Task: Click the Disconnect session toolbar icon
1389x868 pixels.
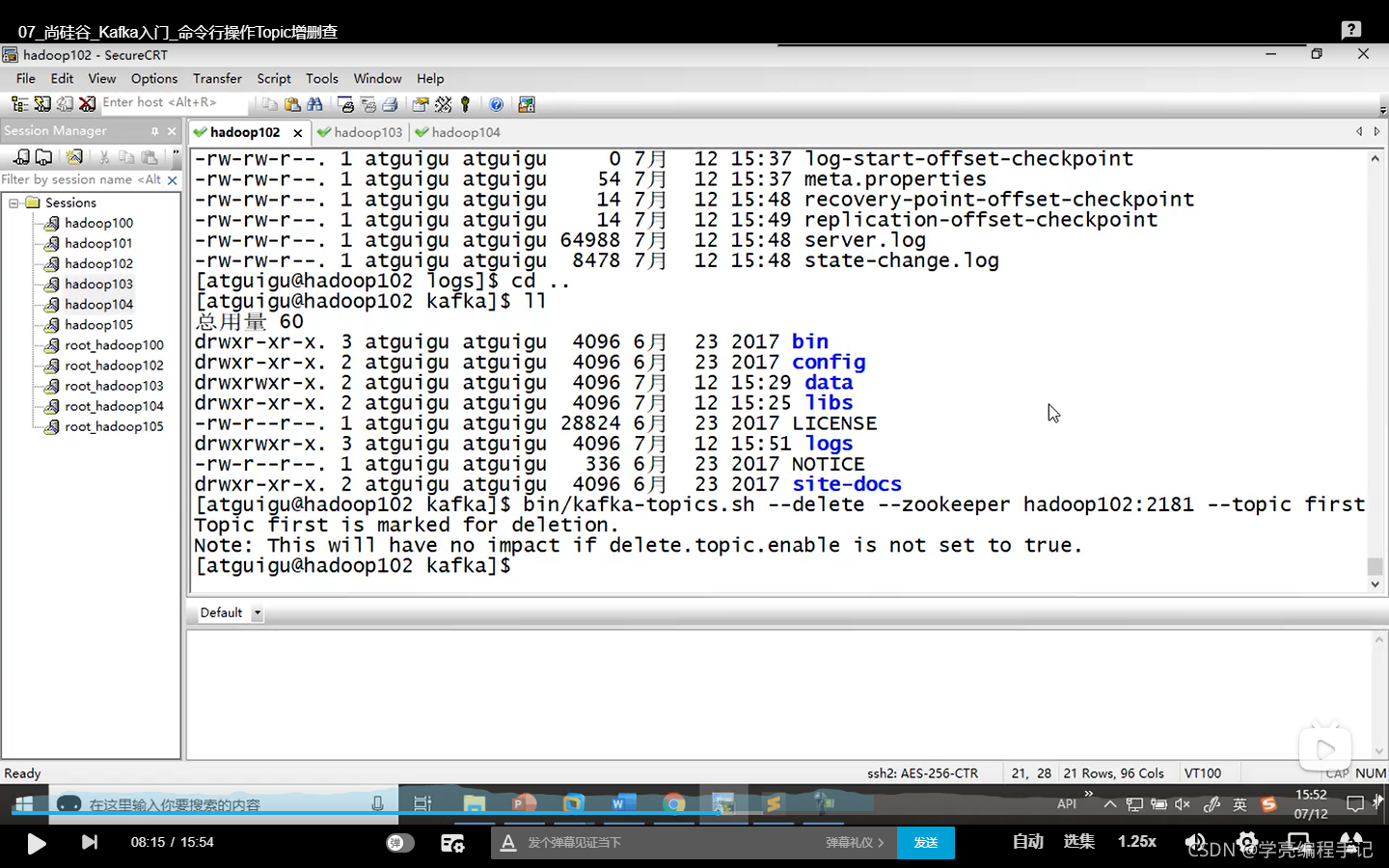Action: 87,103
